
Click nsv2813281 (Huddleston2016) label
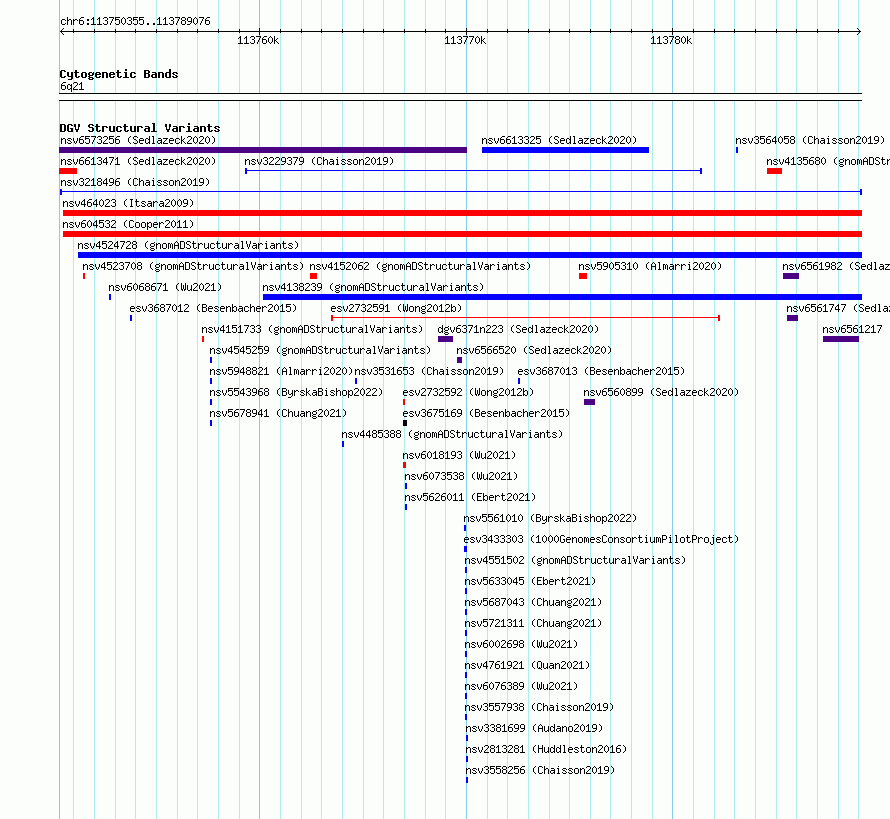click(546, 749)
